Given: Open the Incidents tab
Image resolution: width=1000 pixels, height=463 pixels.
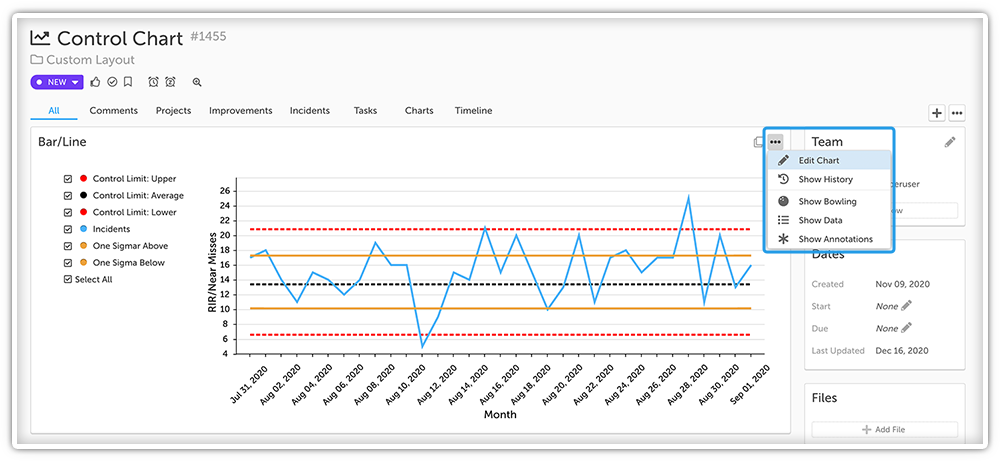Looking at the screenshot, I should point(310,110).
